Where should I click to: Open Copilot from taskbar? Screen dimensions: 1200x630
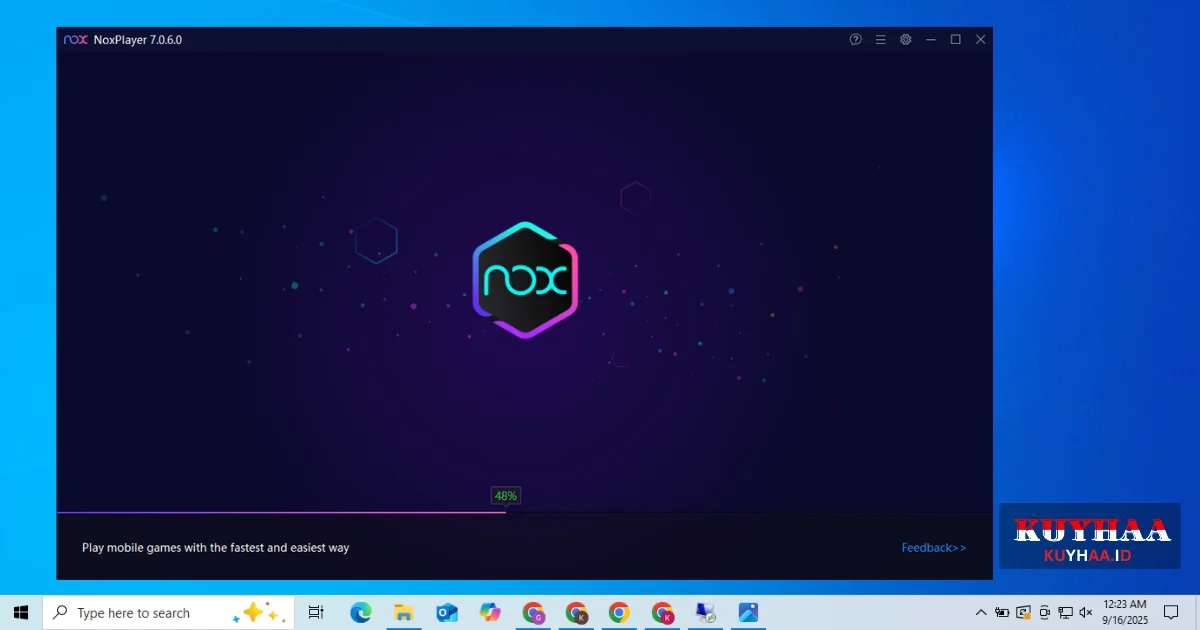tap(490, 612)
